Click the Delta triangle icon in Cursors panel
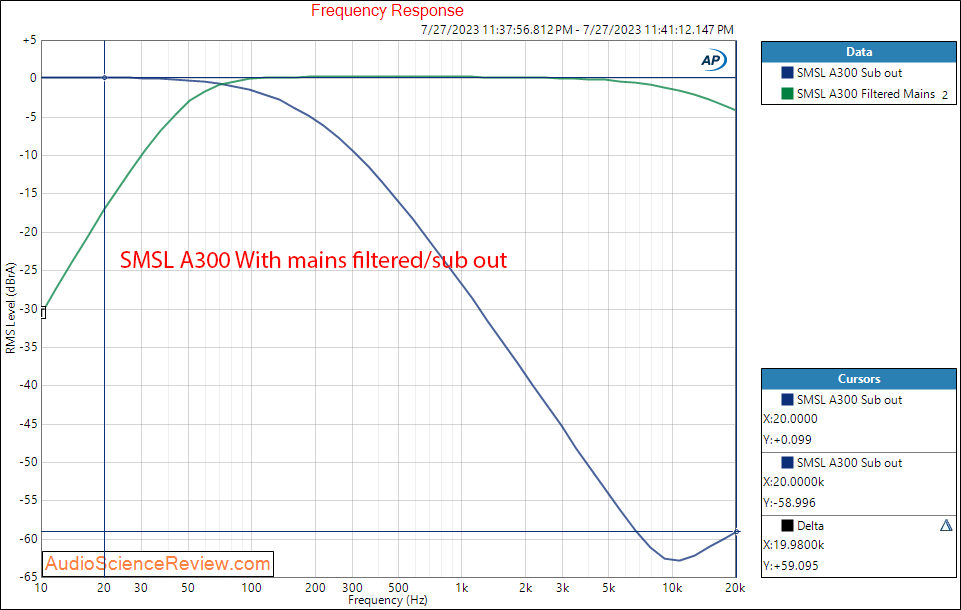Image resolution: width=961 pixels, height=610 pixels. click(x=946, y=525)
